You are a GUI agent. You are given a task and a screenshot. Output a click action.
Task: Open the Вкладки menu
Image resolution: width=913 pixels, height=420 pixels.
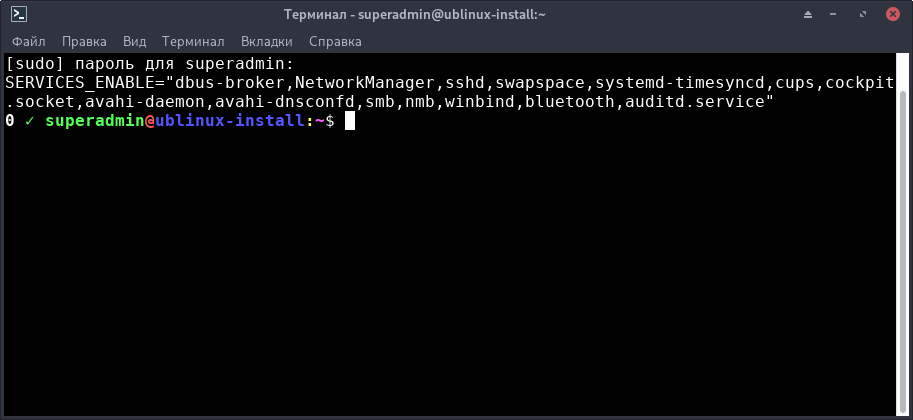coord(266,42)
